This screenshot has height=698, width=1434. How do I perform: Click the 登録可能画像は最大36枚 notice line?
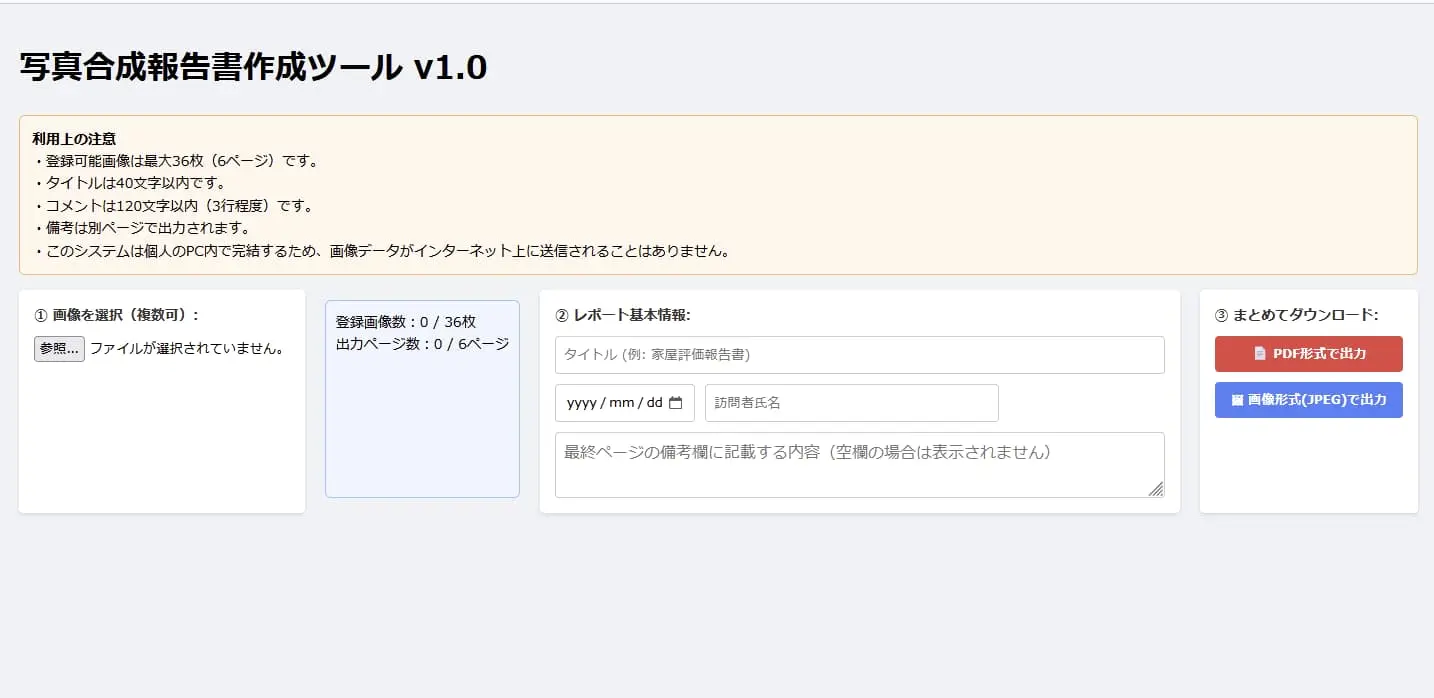175,161
